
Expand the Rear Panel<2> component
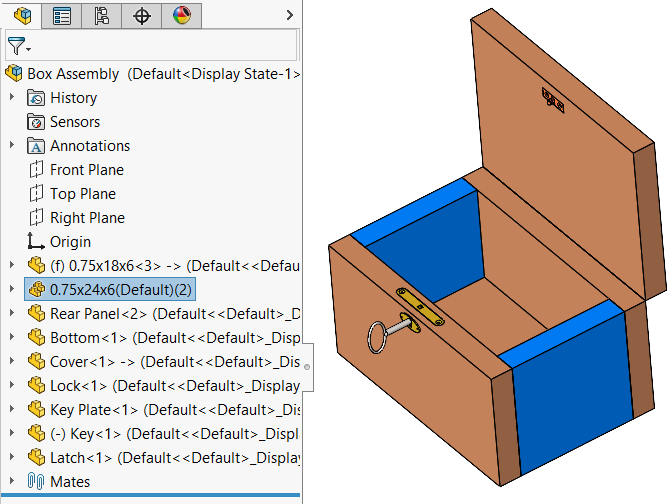pyautogui.click(x=12, y=314)
